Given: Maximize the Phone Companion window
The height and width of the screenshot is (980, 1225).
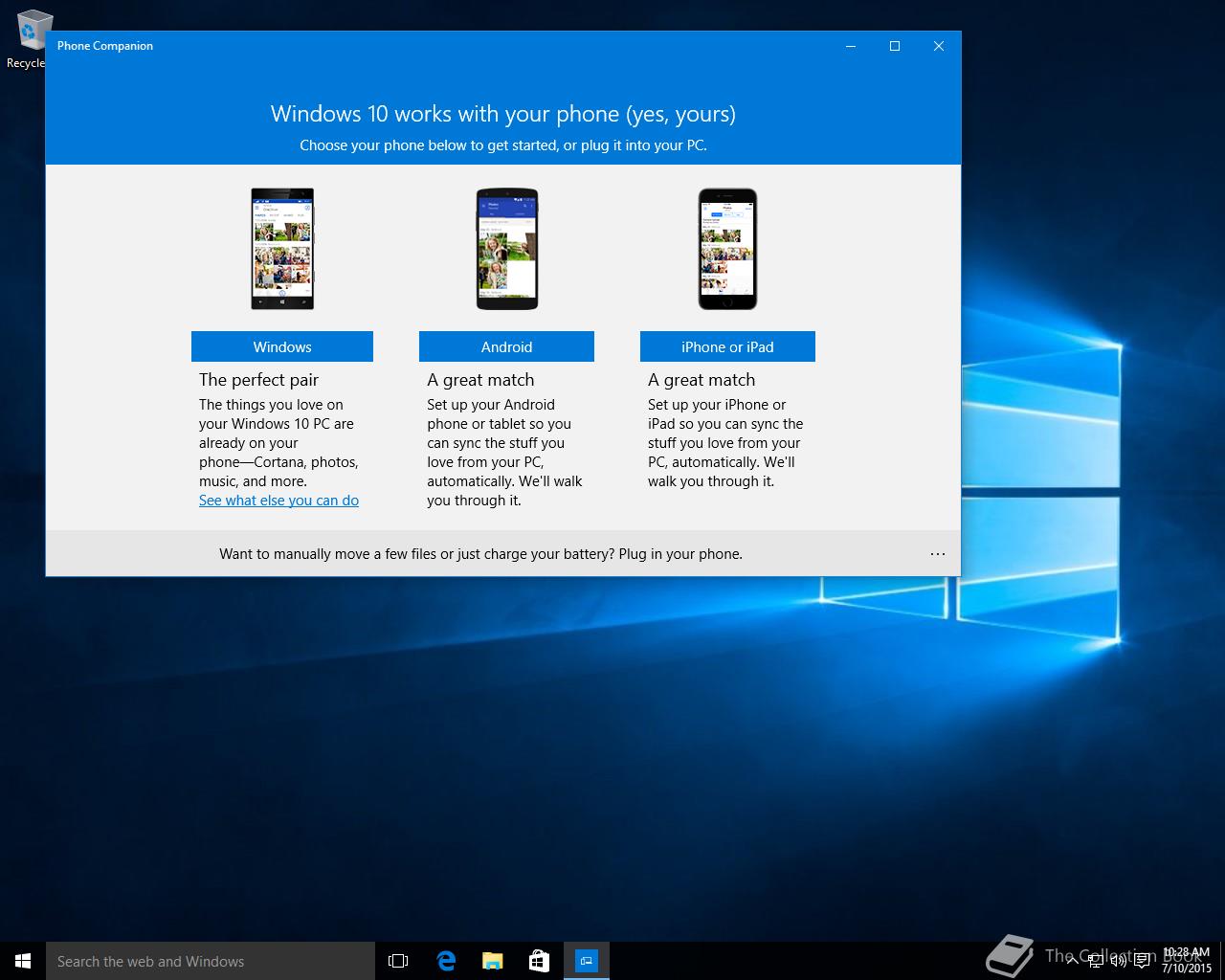Looking at the screenshot, I should 895,46.
